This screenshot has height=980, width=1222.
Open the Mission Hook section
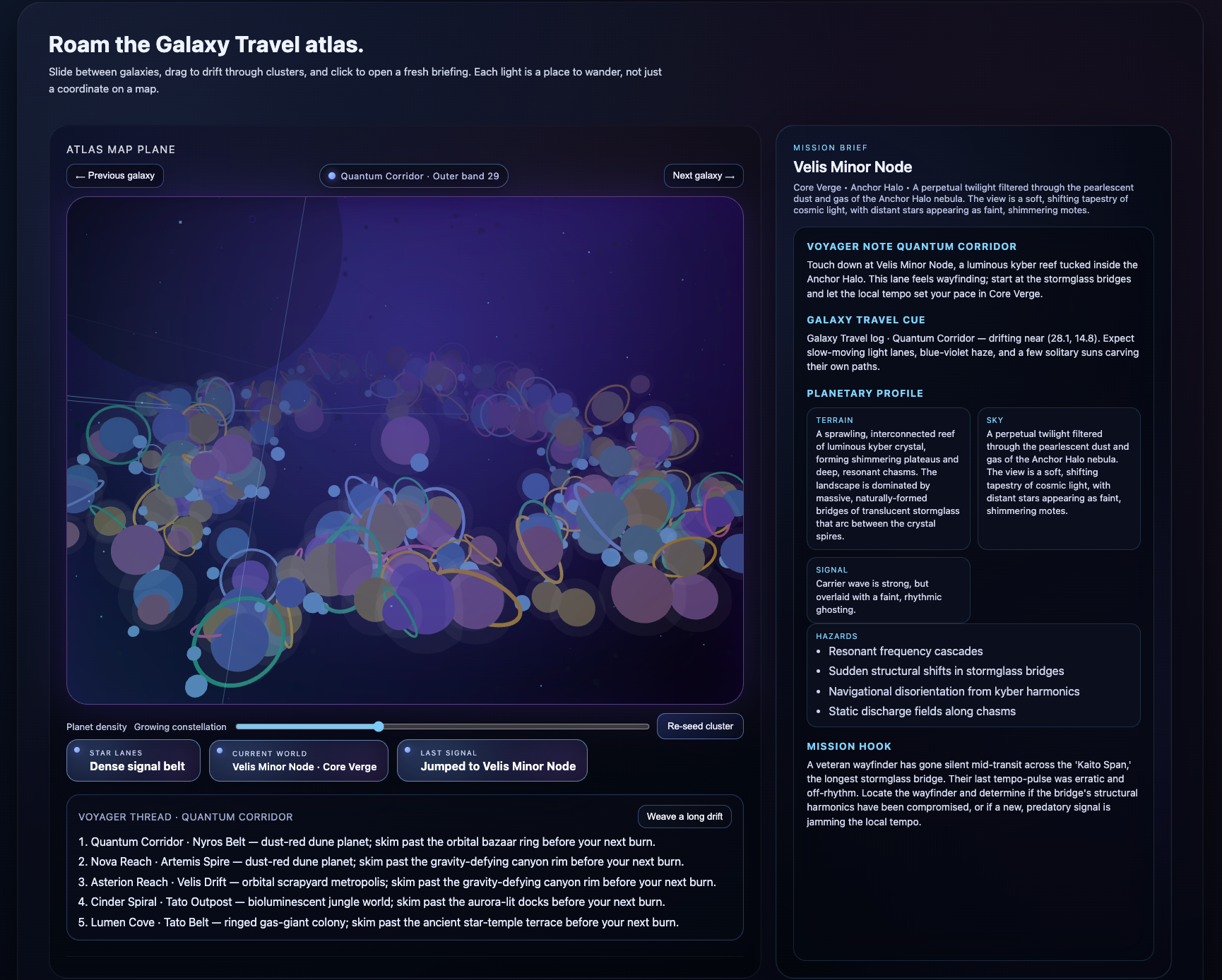click(849, 746)
